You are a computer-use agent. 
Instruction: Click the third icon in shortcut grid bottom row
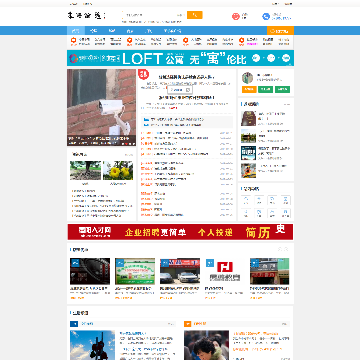pyautogui.click(x=272, y=213)
